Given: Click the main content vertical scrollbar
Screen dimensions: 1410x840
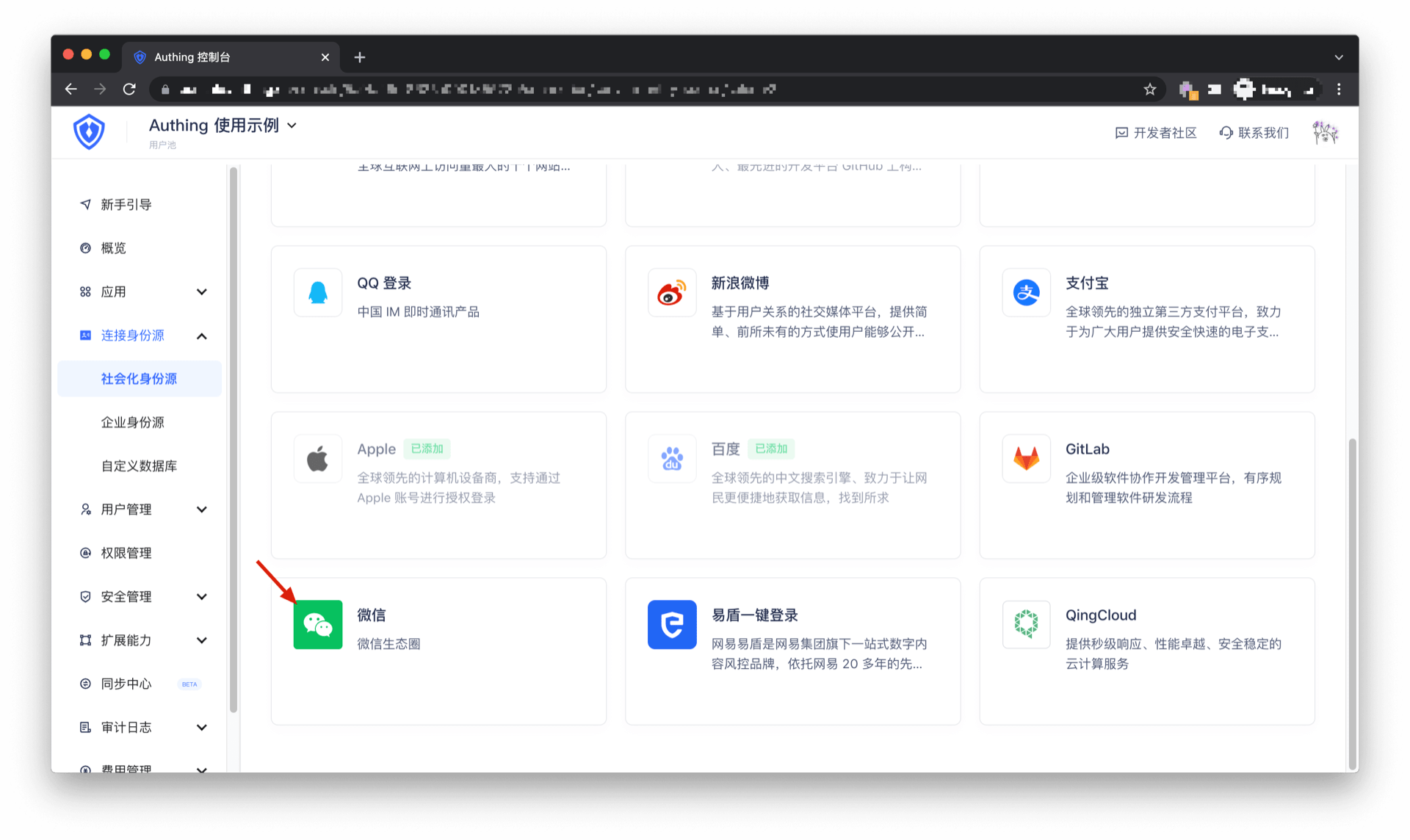Looking at the screenshot, I should pyautogui.click(x=1352, y=602).
